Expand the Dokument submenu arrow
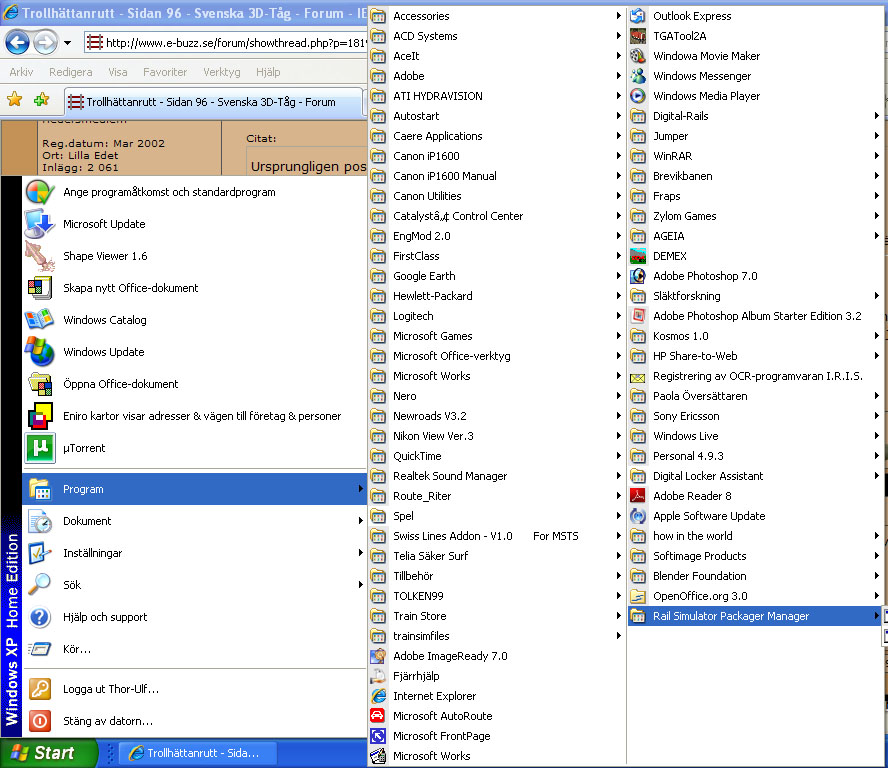 point(360,521)
